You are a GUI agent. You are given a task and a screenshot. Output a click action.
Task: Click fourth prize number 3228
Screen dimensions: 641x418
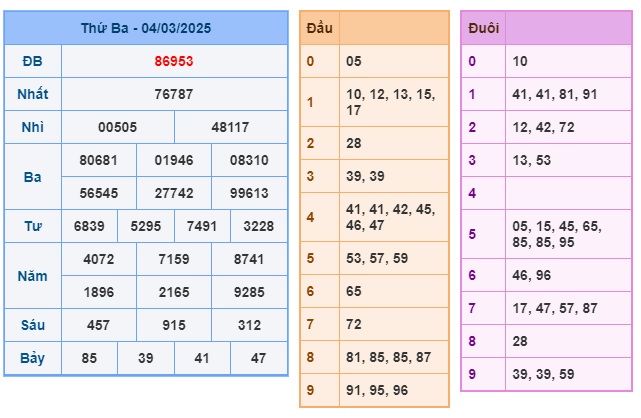[258, 226]
